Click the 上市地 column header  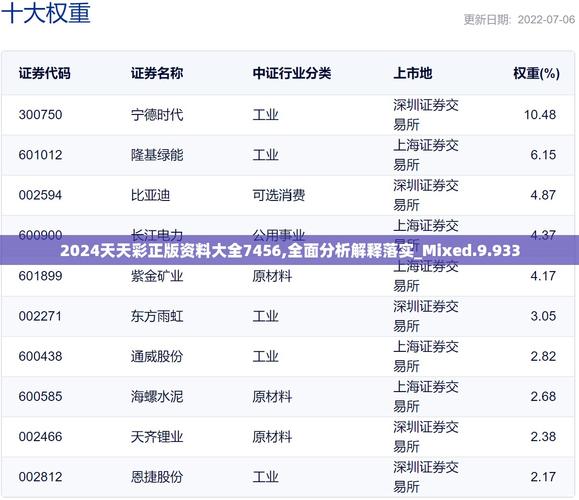pyautogui.click(x=412, y=73)
